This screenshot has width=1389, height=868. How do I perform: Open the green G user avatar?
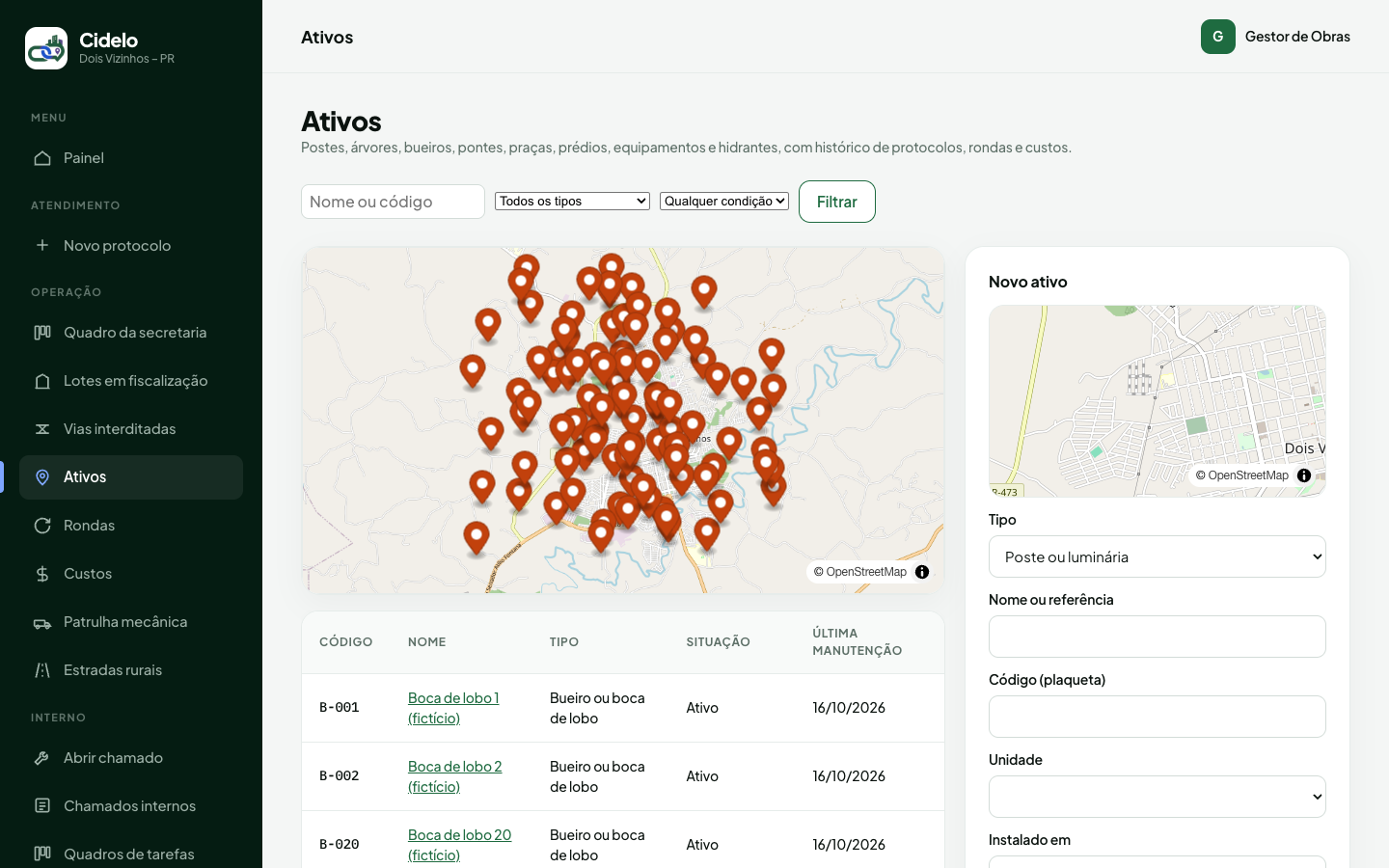click(x=1218, y=37)
